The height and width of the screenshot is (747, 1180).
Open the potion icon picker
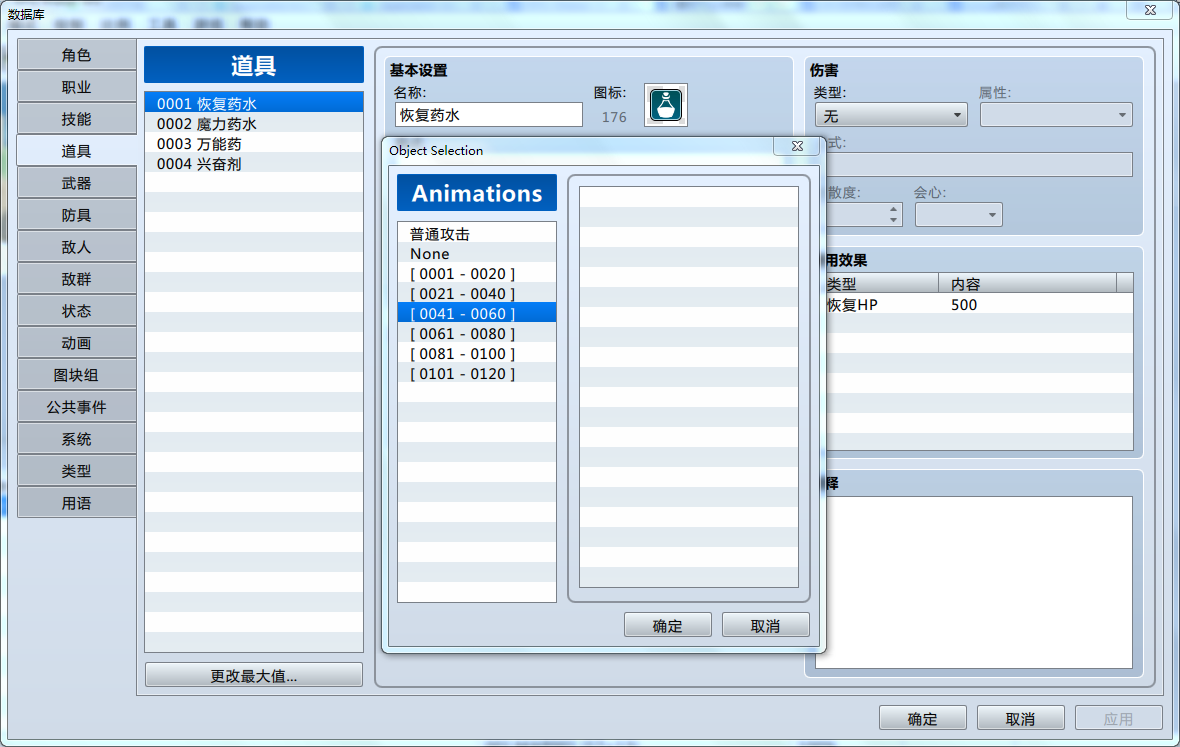click(x=665, y=105)
